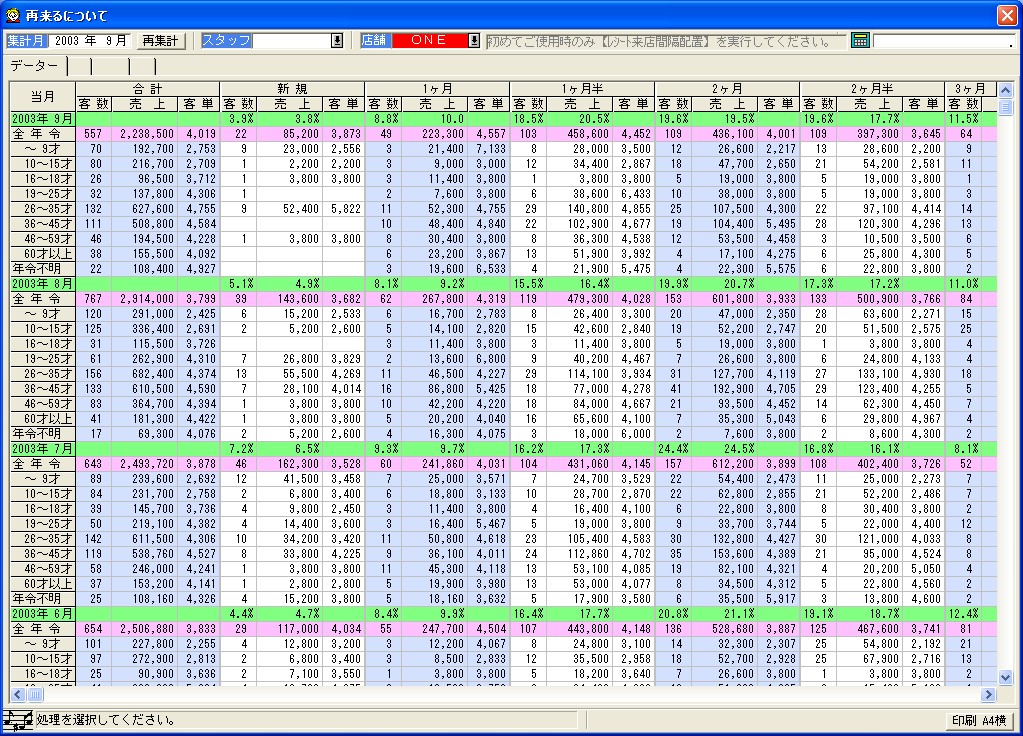The height and width of the screenshot is (736, 1023).
Task: Click sales cell 508,800 in 36~45才 row
Action: point(145,224)
